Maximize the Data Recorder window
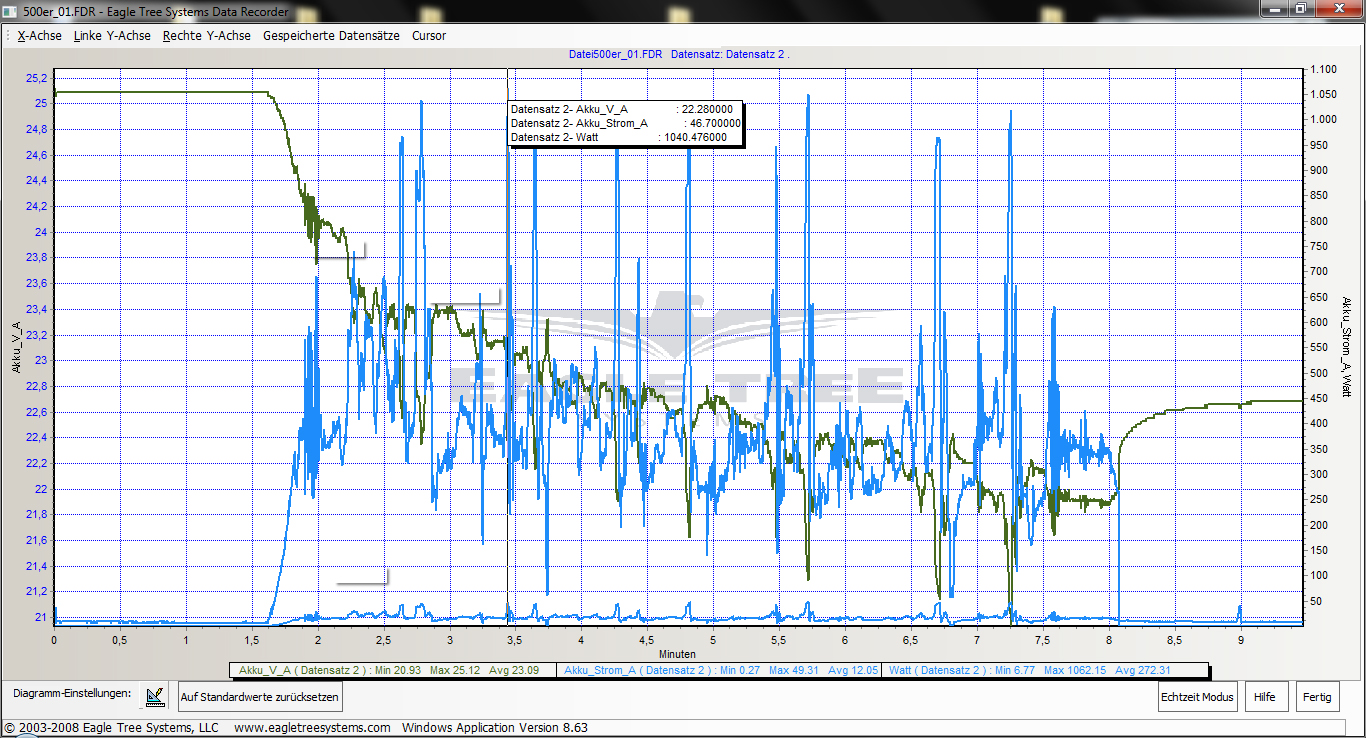The width and height of the screenshot is (1366, 738). 1299,8
